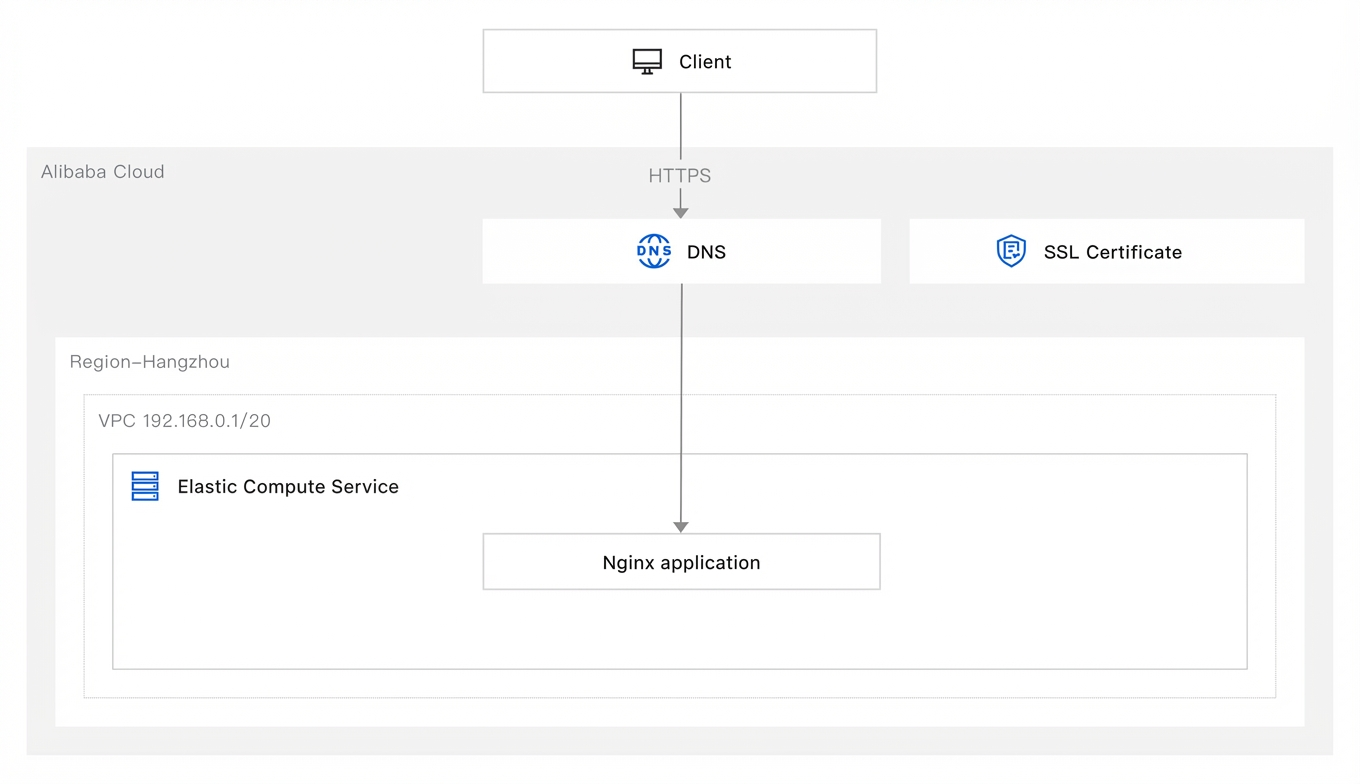The height and width of the screenshot is (784, 1360).
Task: Select the DNS text label
Action: click(706, 252)
